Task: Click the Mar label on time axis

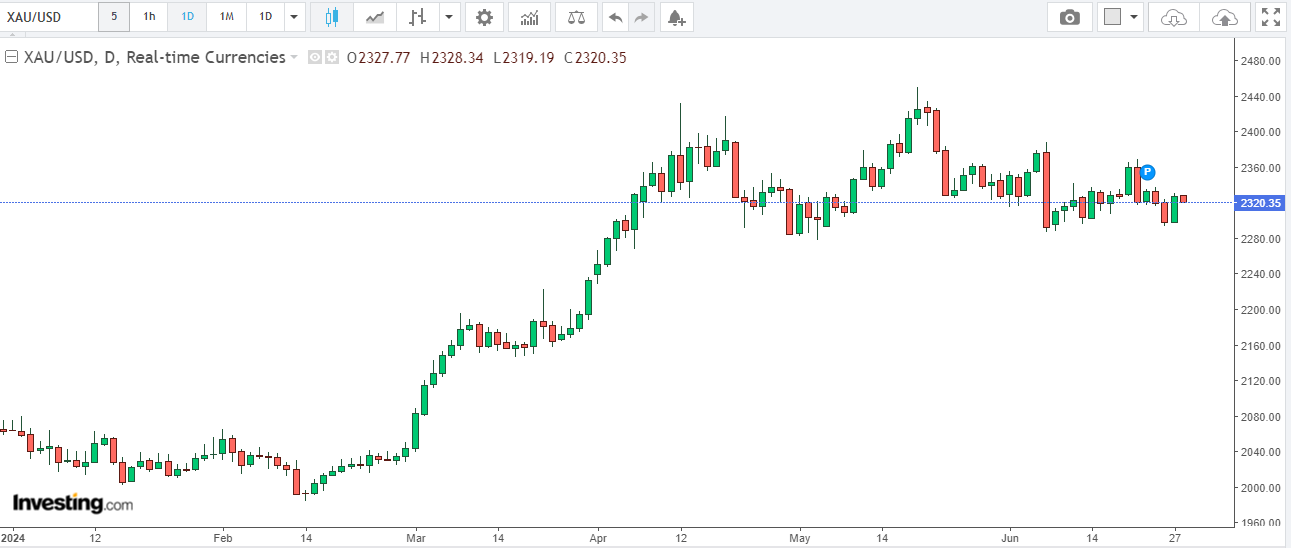Action: pyautogui.click(x=416, y=537)
